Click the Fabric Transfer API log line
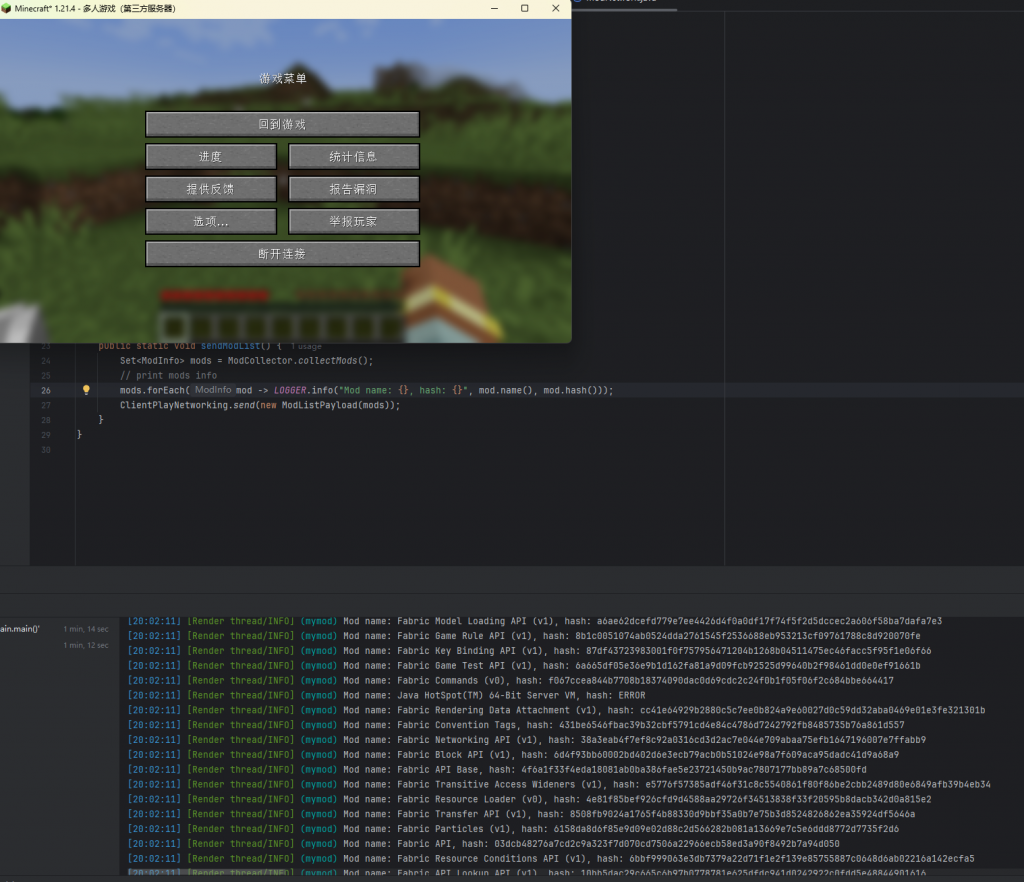The image size is (1024, 882). [521, 814]
